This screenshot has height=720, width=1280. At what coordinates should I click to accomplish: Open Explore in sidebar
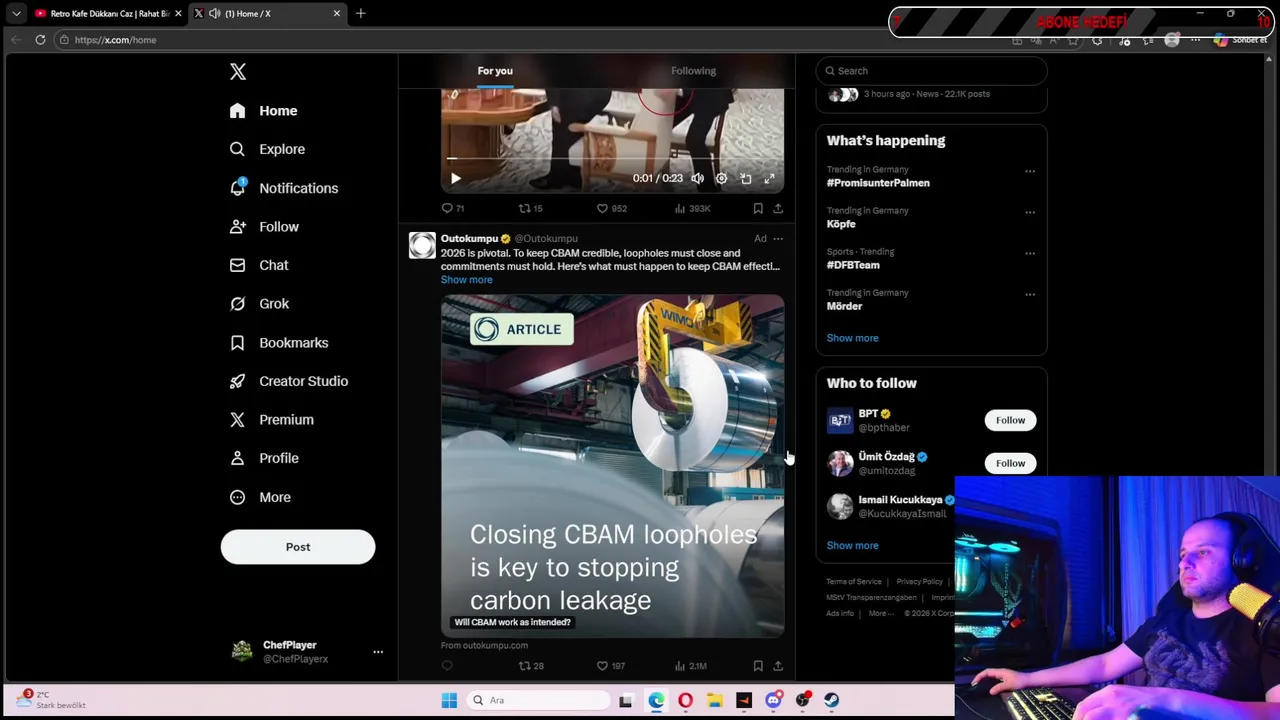pyautogui.click(x=267, y=149)
